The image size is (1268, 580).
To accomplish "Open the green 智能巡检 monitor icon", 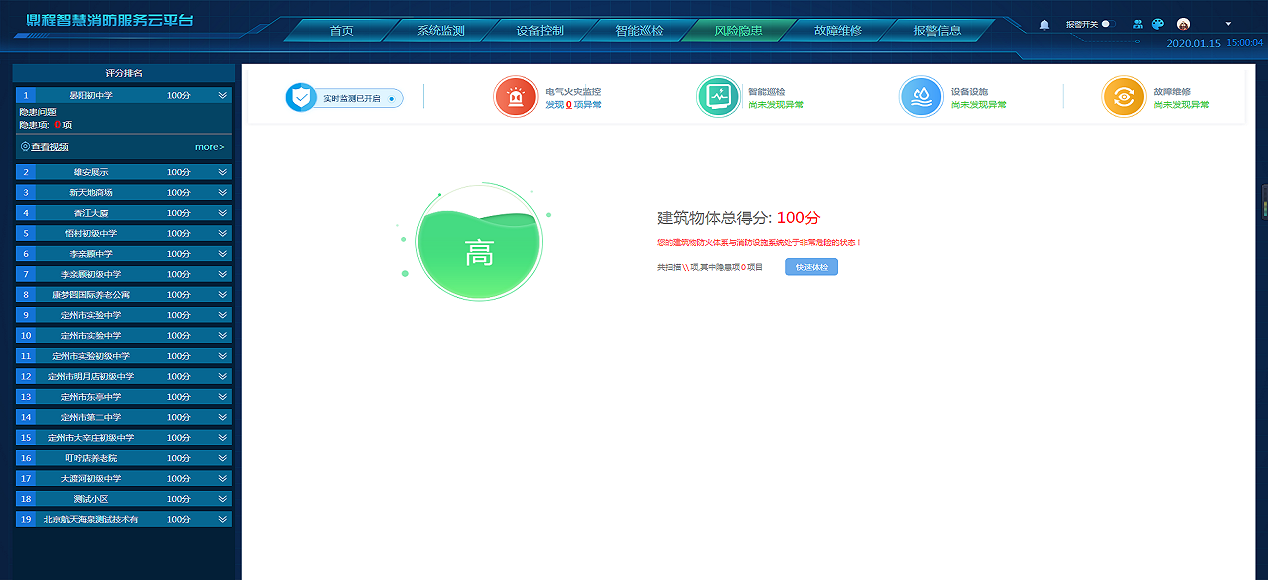I will pyautogui.click(x=718, y=97).
